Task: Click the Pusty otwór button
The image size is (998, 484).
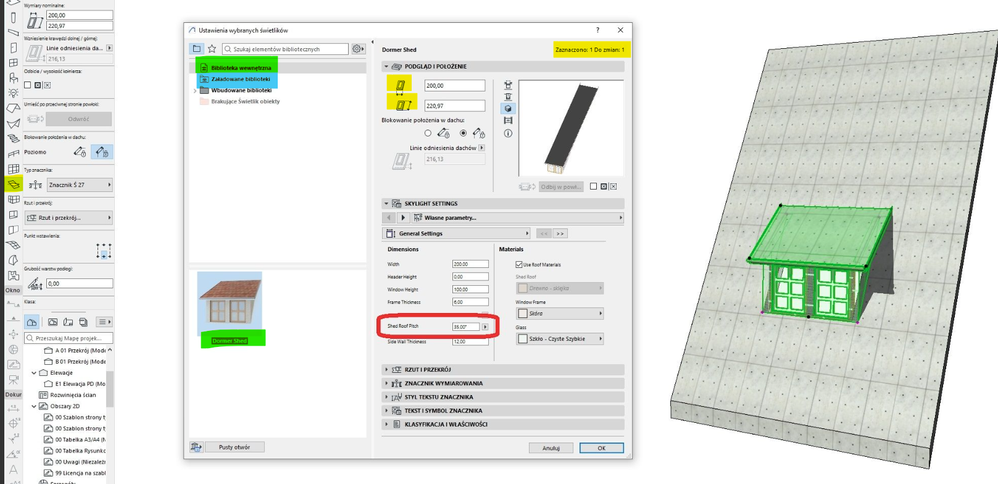Action: 234,448
